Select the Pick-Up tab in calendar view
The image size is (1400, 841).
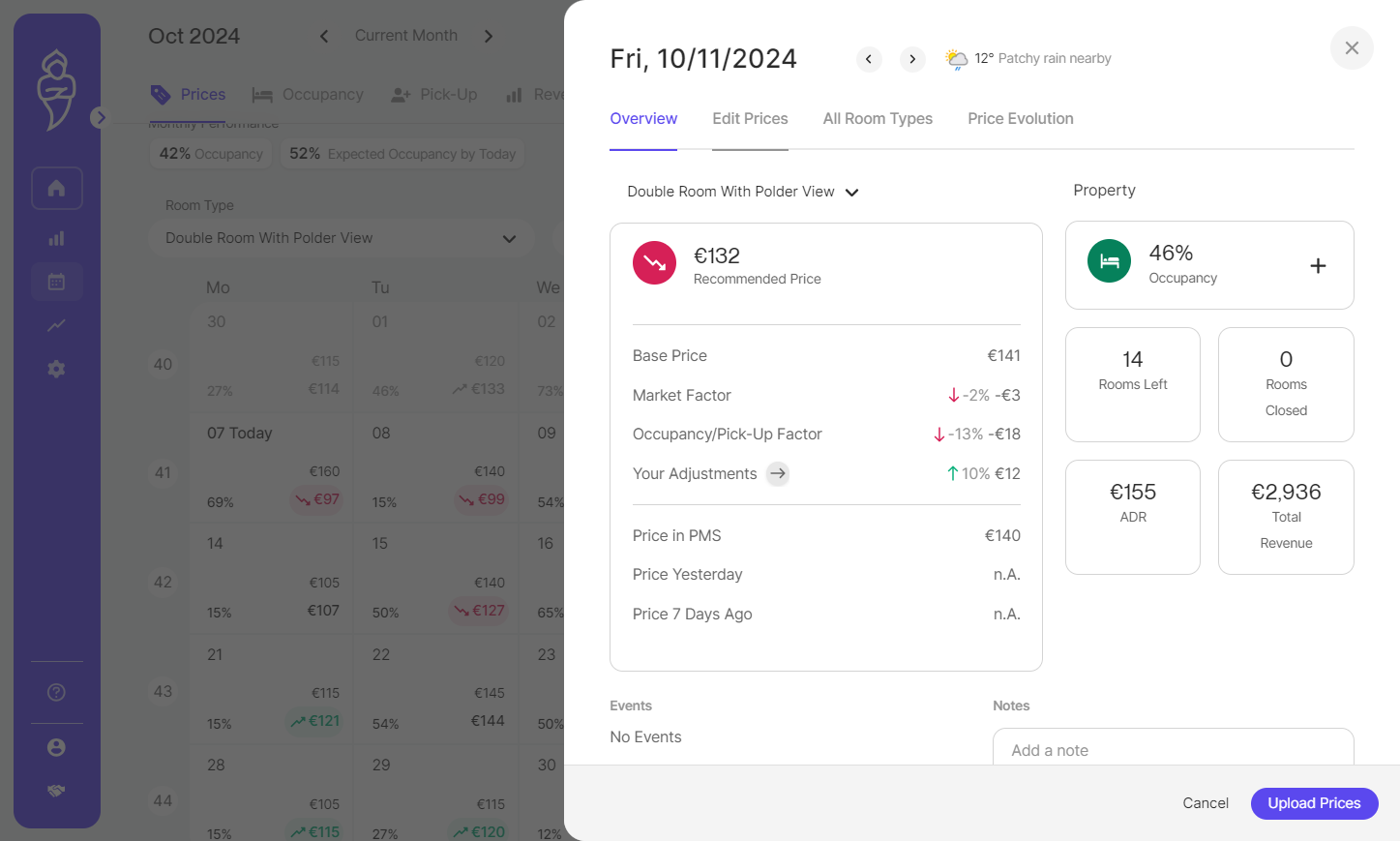coord(433,95)
